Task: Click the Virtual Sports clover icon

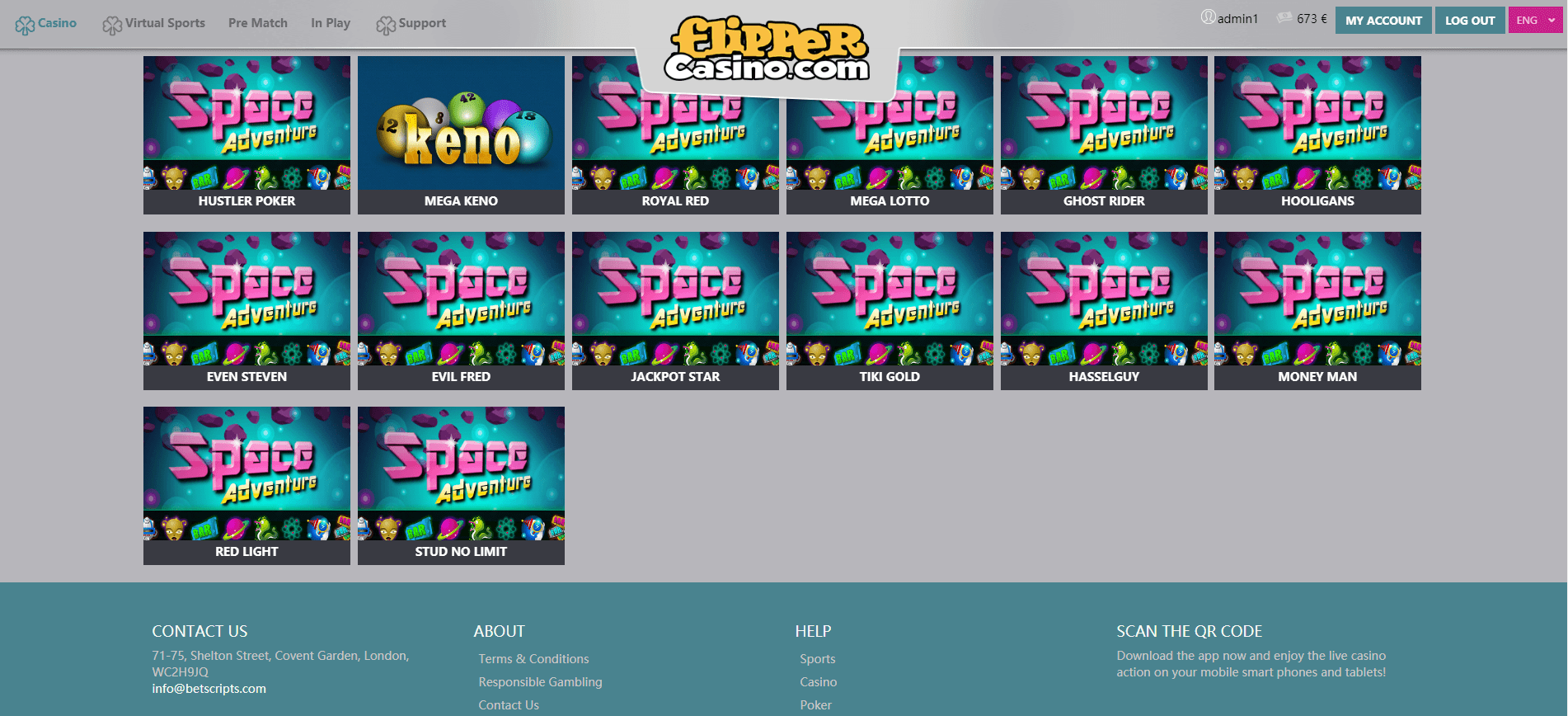Action: [x=112, y=26]
